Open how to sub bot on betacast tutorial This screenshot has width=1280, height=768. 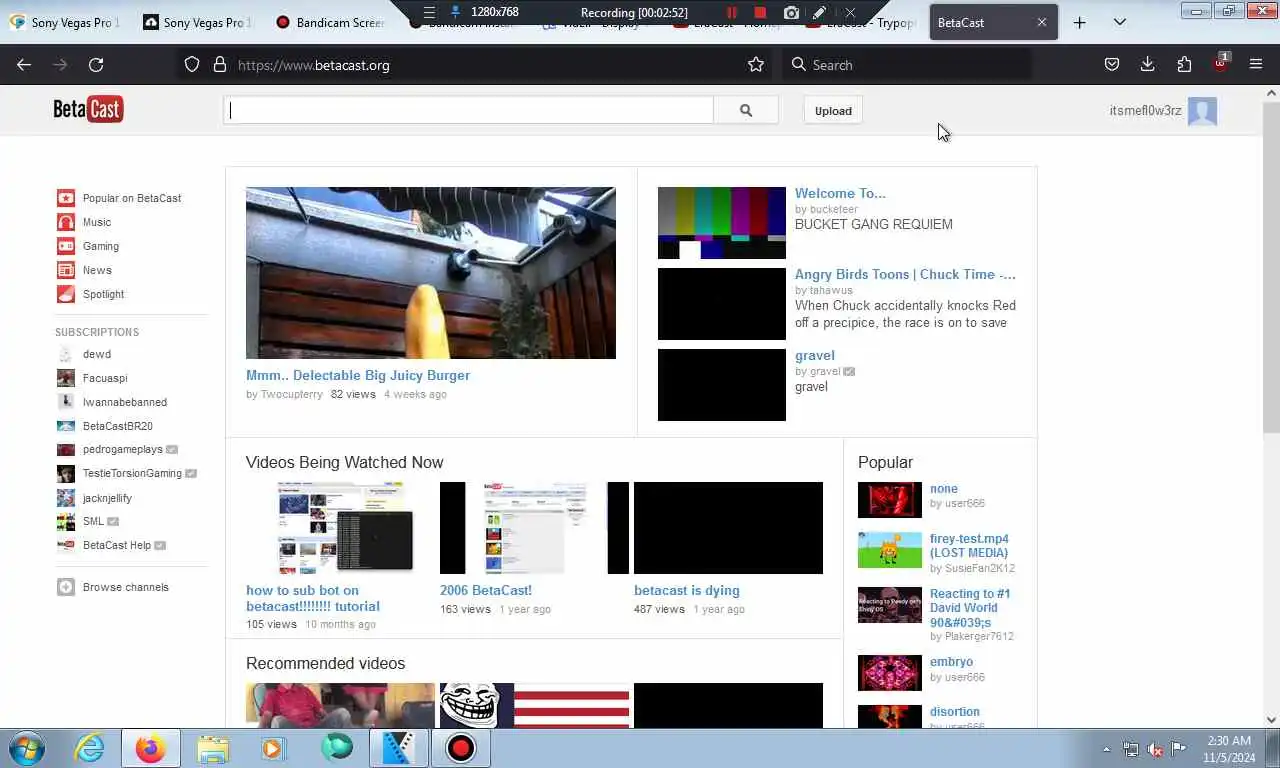point(313,598)
